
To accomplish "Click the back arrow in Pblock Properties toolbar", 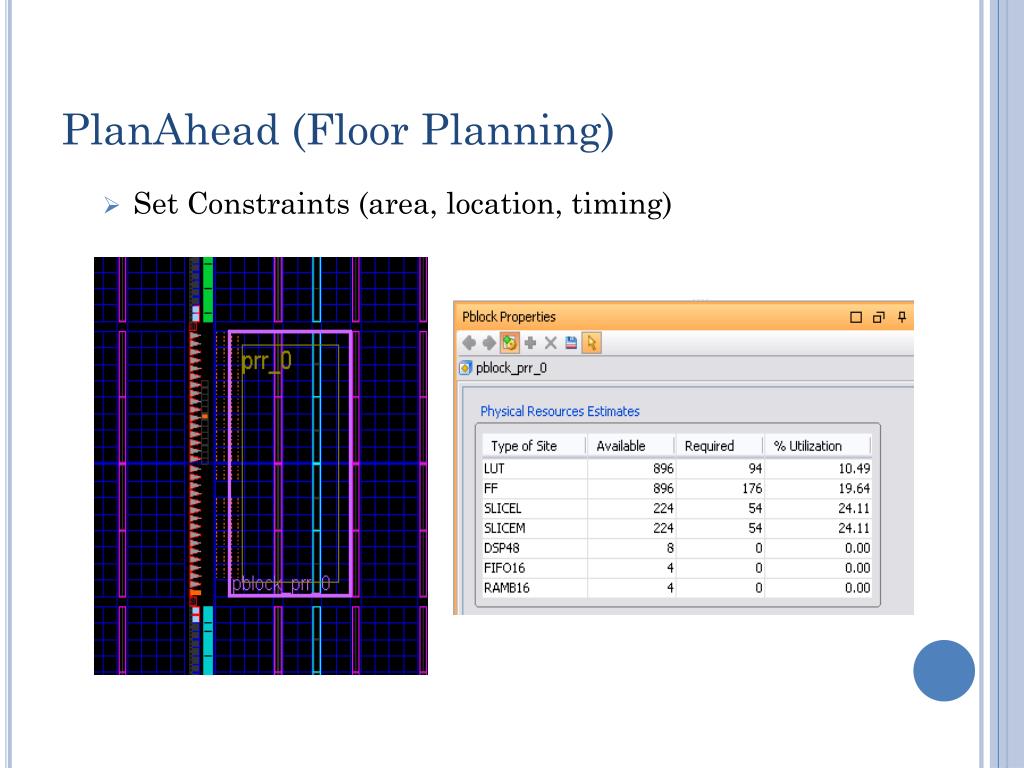I will (469, 342).
